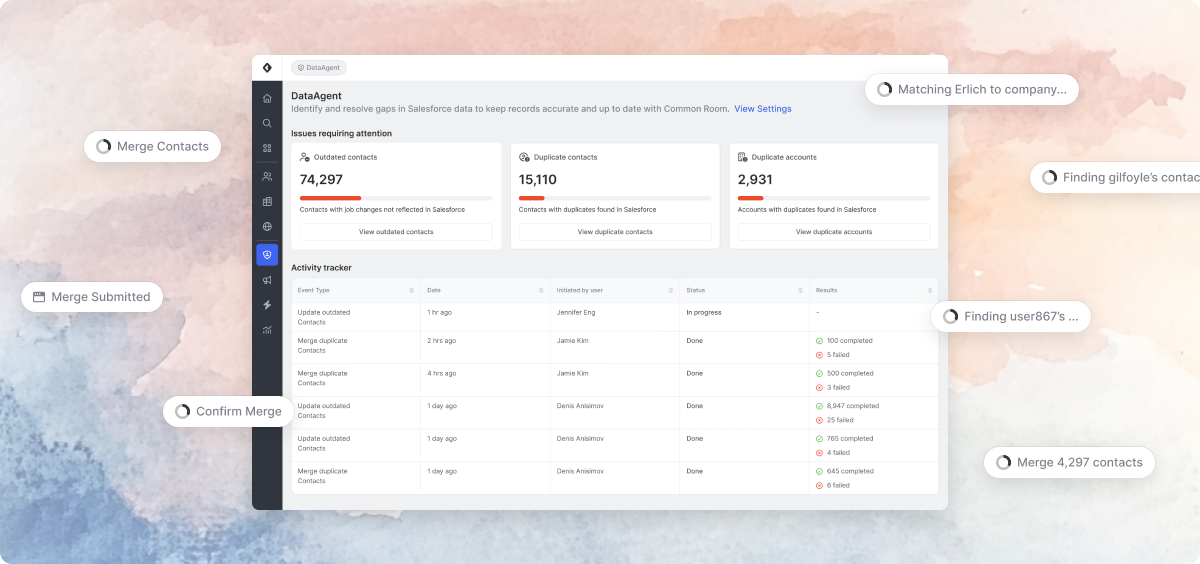The height and width of the screenshot is (564, 1200).
Task: Click the green check beside 8,947 completed
Action: tap(820, 406)
